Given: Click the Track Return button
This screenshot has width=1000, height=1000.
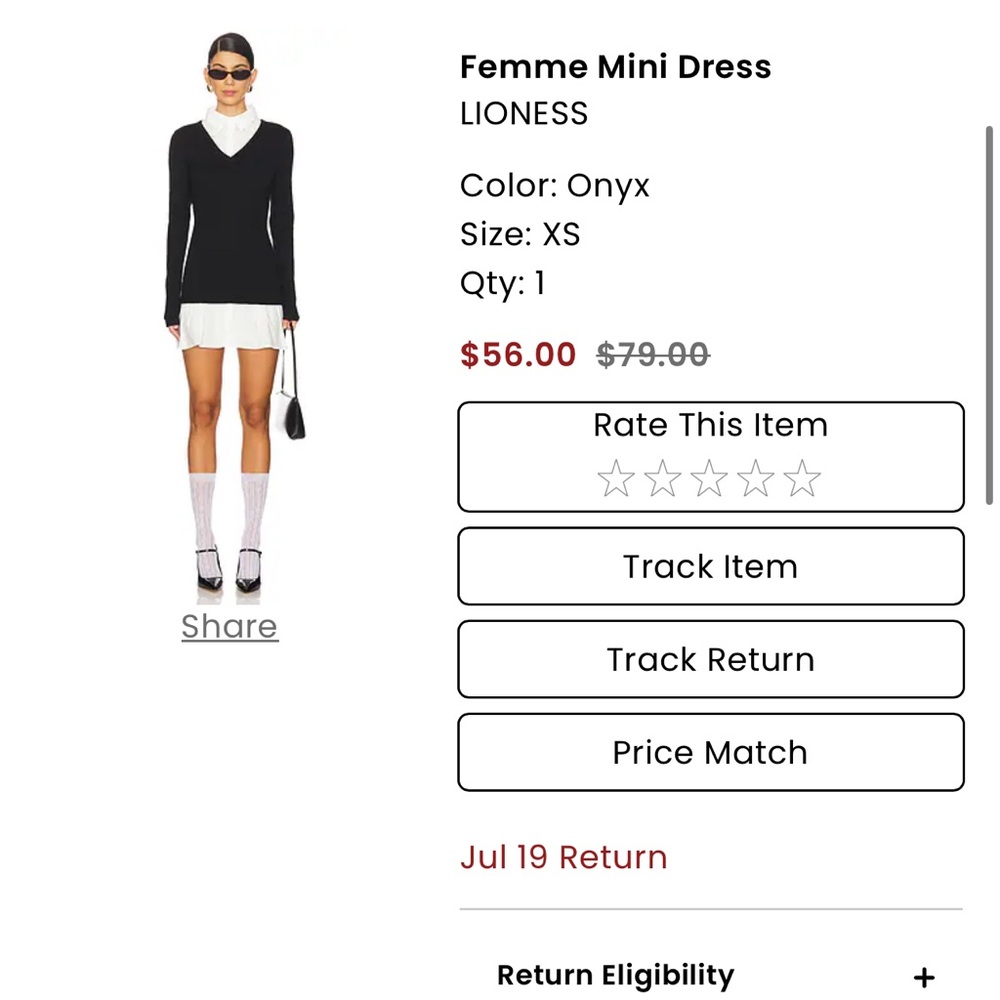Looking at the screenshot, I should pyautogui.click(x=710, y=659).
